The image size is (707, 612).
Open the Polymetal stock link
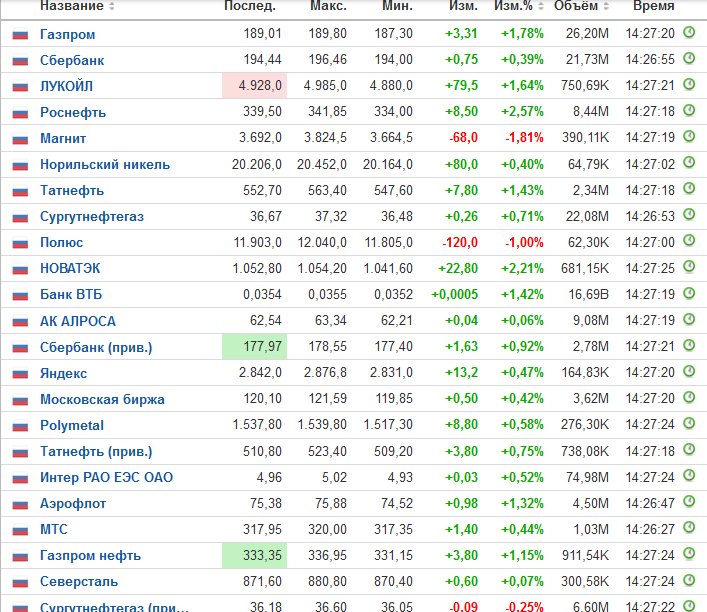pos(72,425)
